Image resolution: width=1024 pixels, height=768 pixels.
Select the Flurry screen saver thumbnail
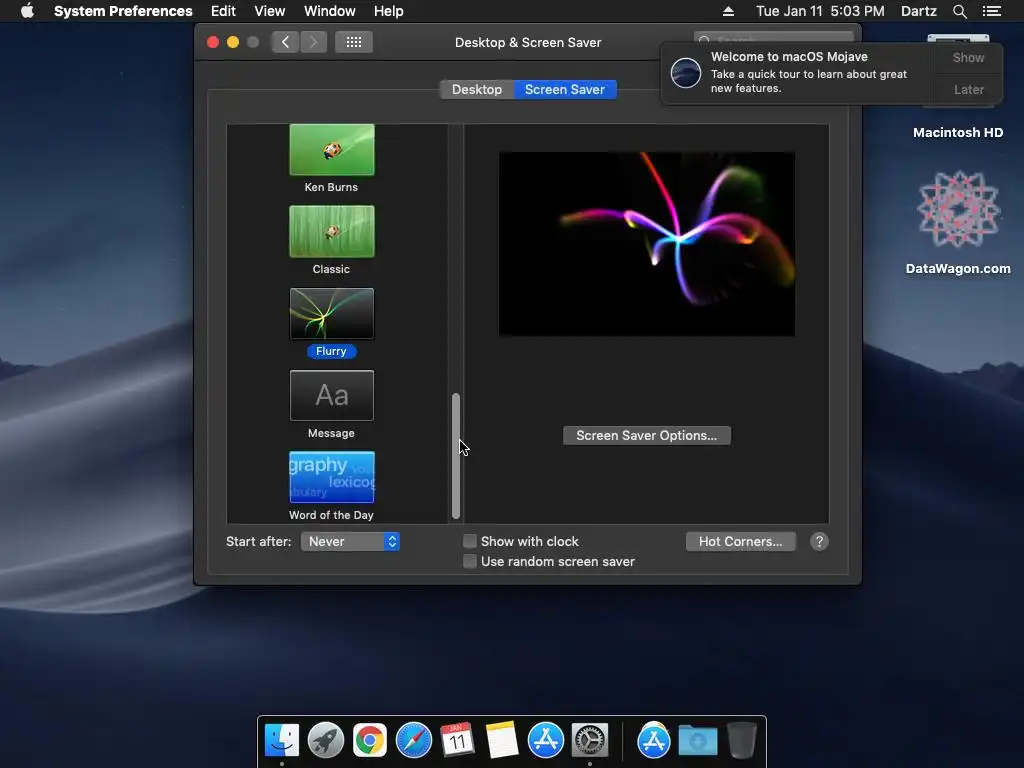click(x=332, y=313)
